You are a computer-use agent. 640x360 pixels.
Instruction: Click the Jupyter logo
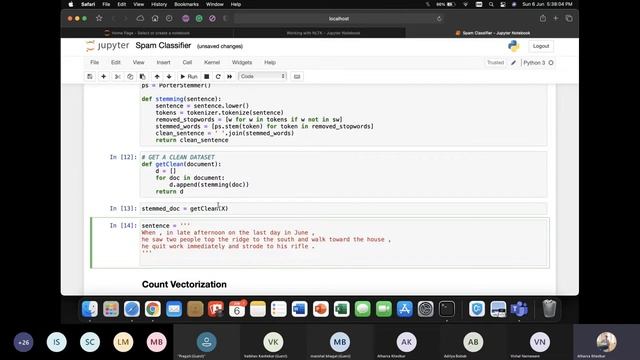coord(108,46)
